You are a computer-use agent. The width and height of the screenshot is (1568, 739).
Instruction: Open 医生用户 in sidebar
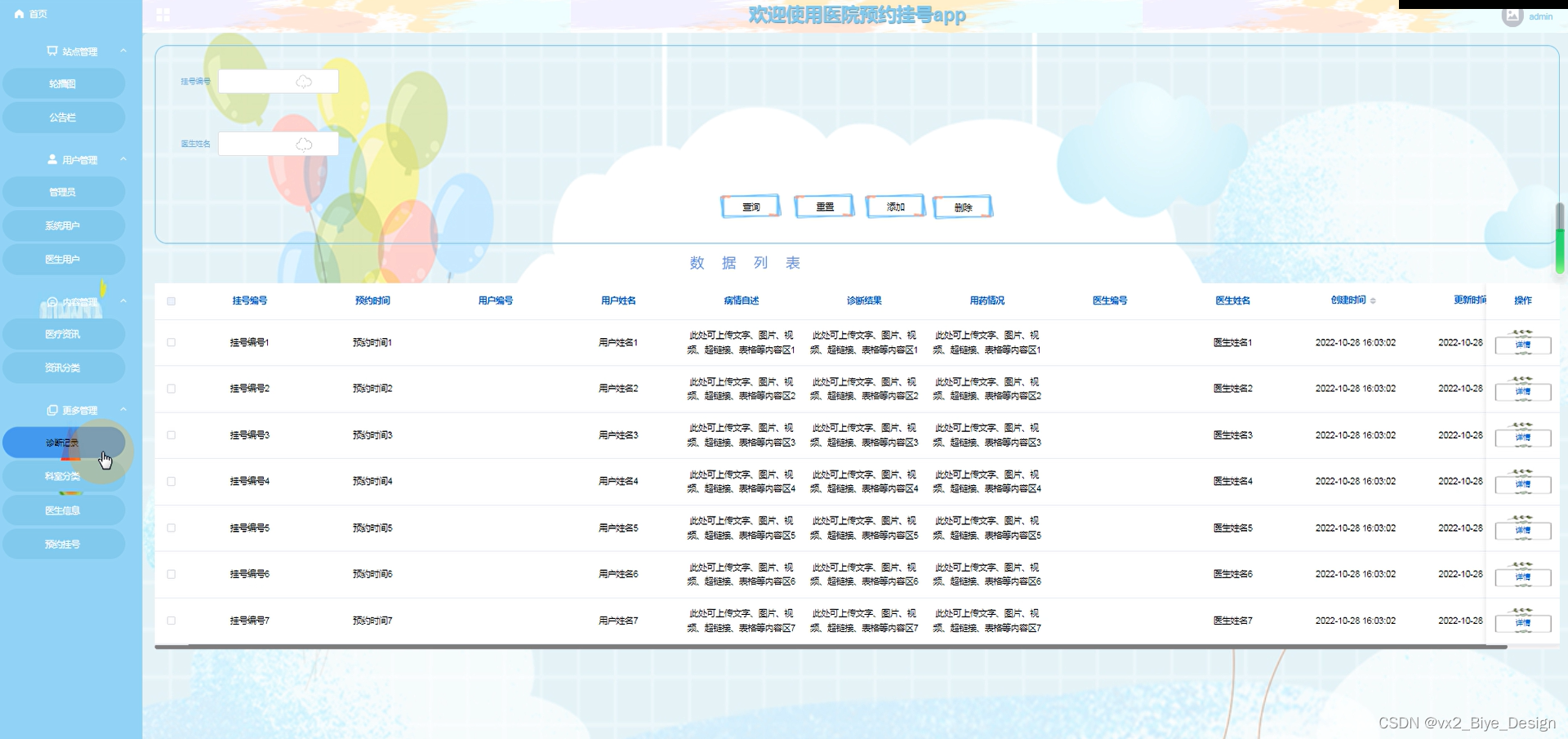tap(64, 259)
